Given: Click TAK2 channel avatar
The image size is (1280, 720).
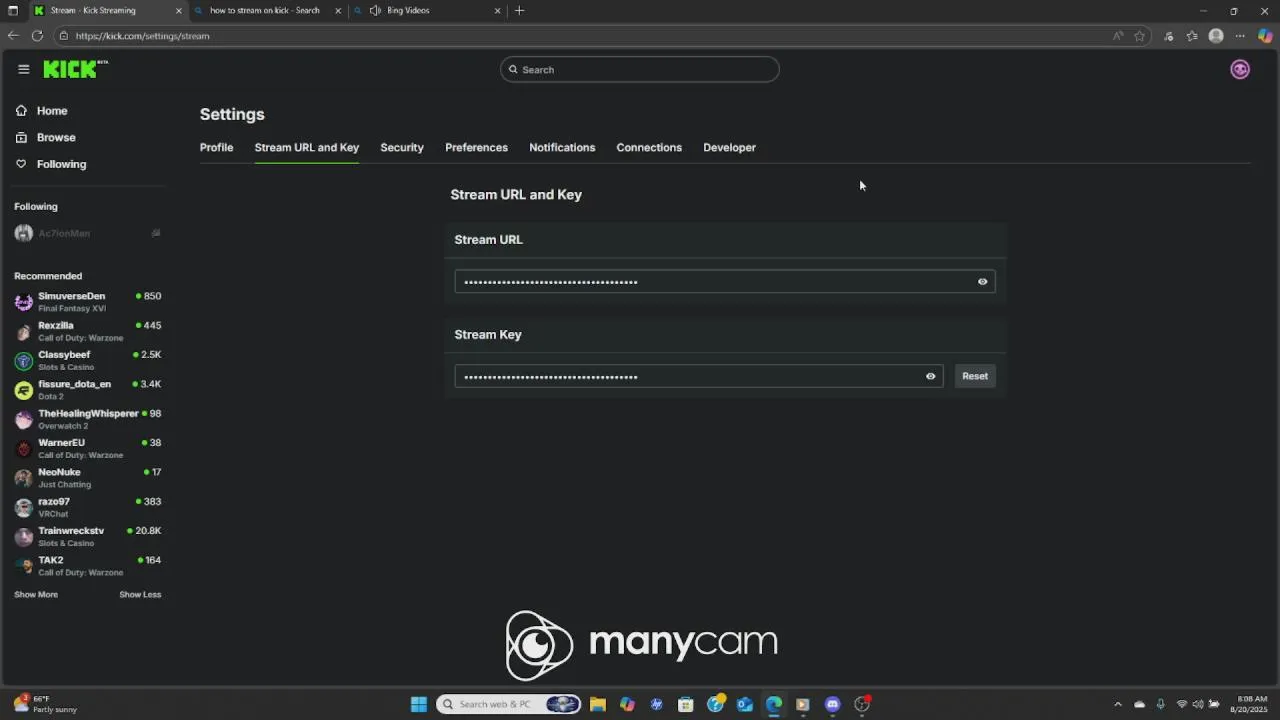Looking at the screenshot, I should click(24, 566).
